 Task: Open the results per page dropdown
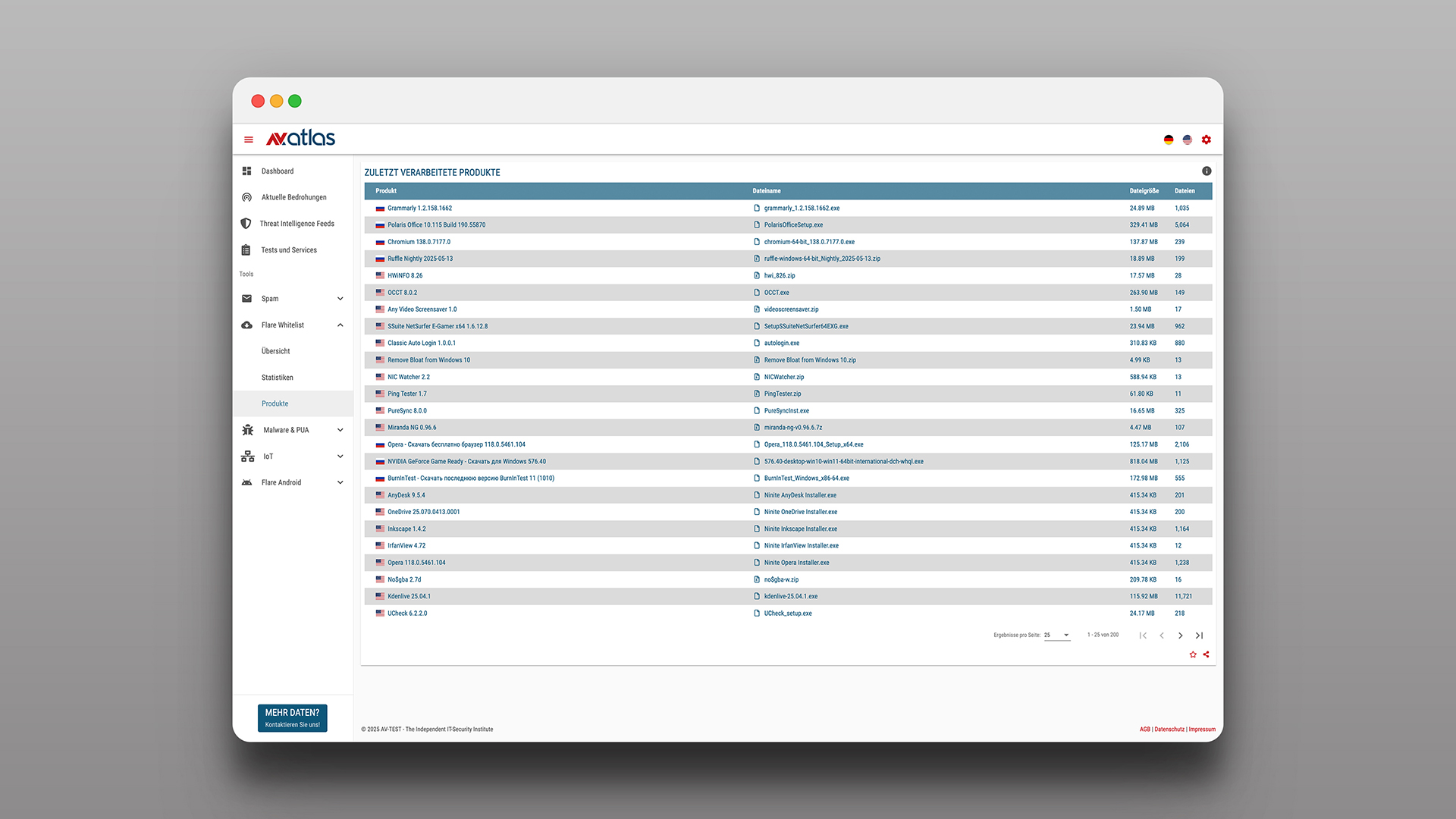click(1057, 635)
